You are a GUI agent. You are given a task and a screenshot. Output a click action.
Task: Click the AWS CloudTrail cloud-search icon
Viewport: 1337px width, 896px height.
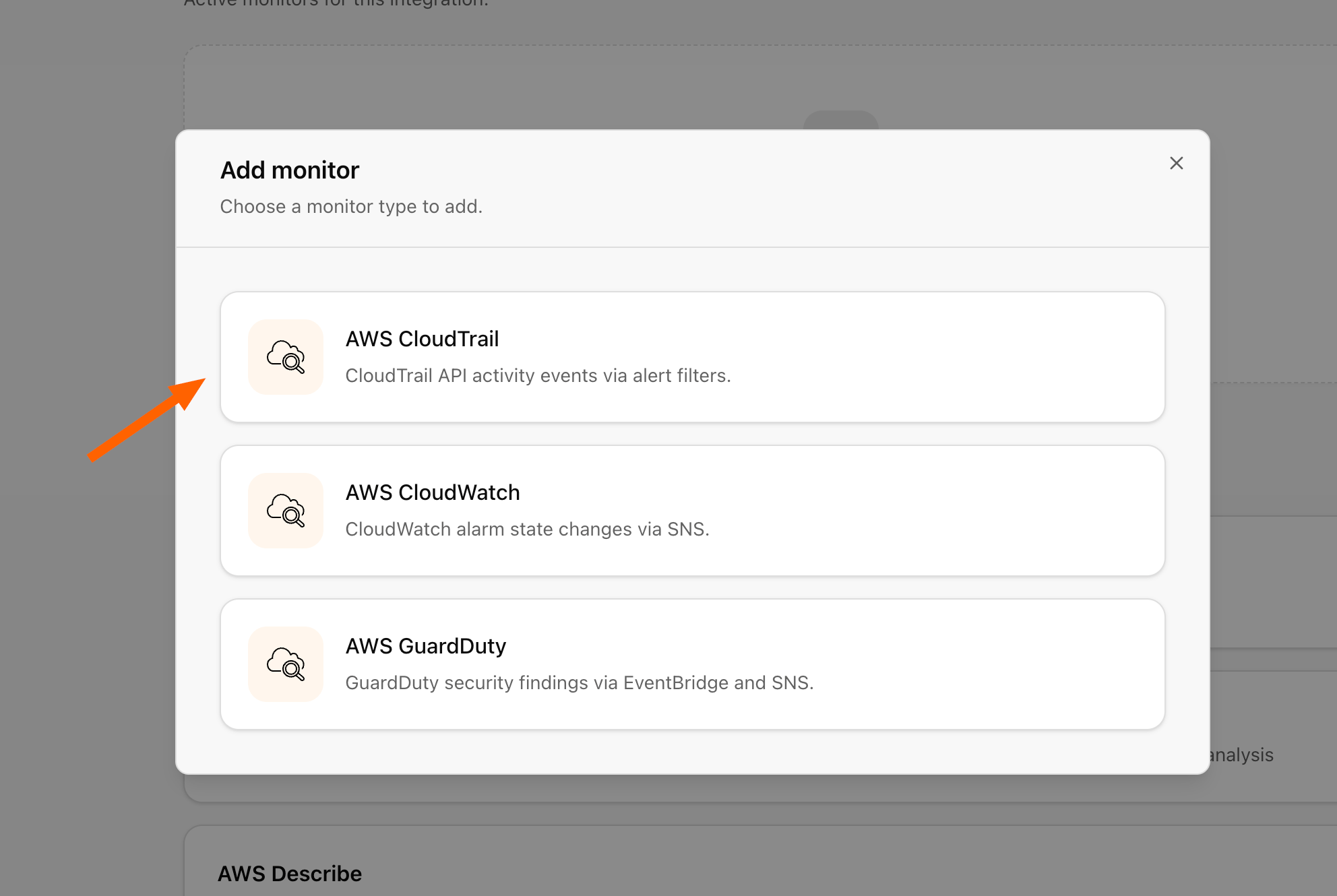[x=286, y=357]
